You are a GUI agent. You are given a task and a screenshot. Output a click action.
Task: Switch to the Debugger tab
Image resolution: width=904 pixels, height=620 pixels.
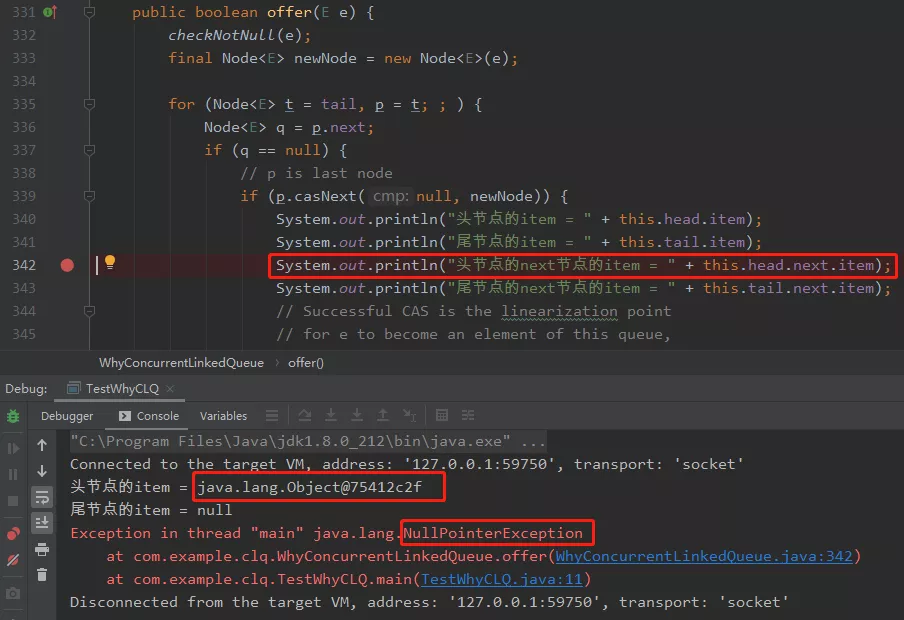click(67, 416)
